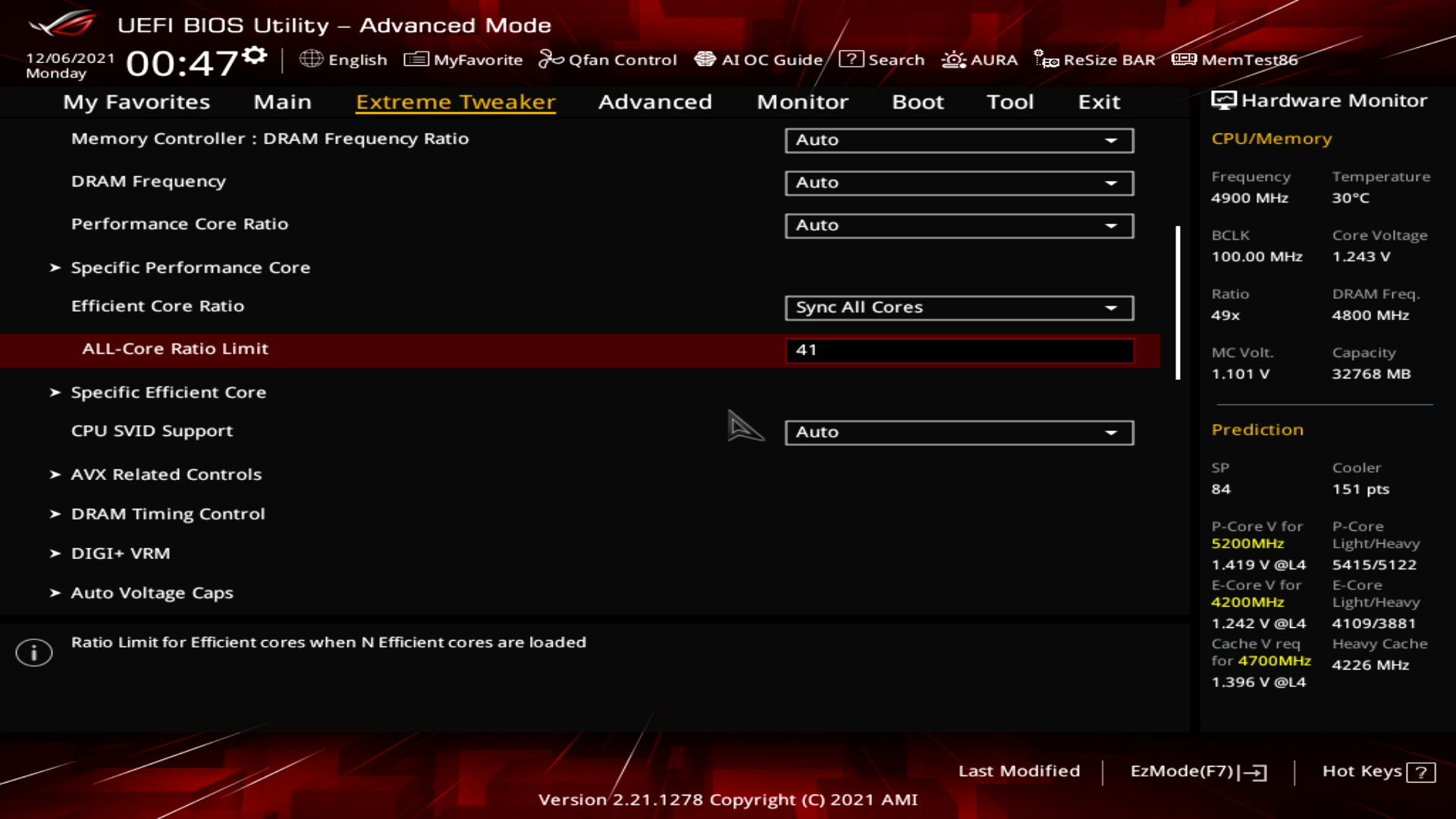
Task: Switch to the Monitor tab
Action: click(x=802, y=102)
